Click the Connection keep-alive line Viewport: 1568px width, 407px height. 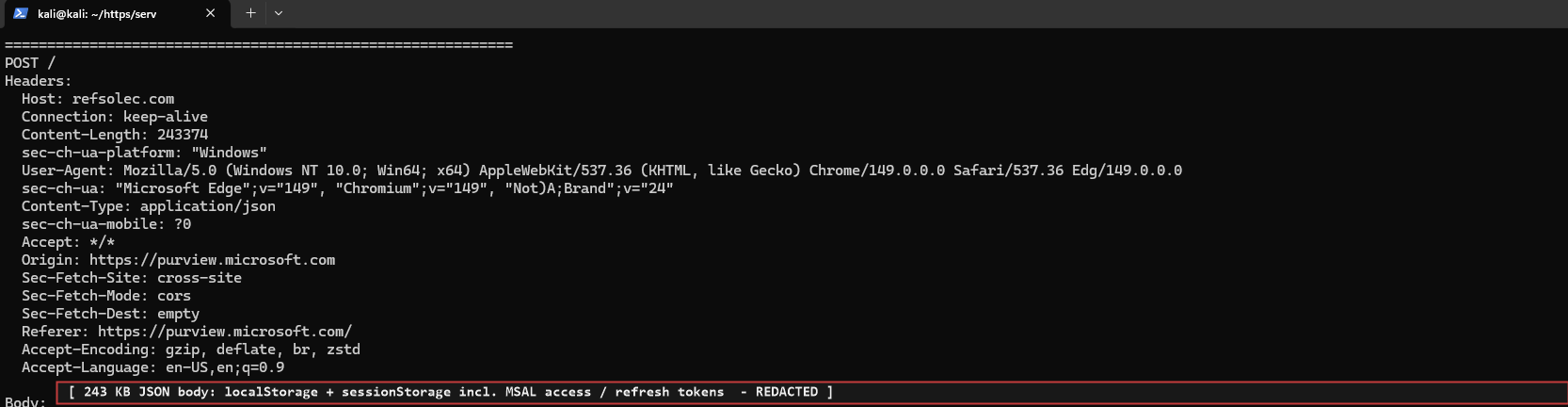(115, 117)
